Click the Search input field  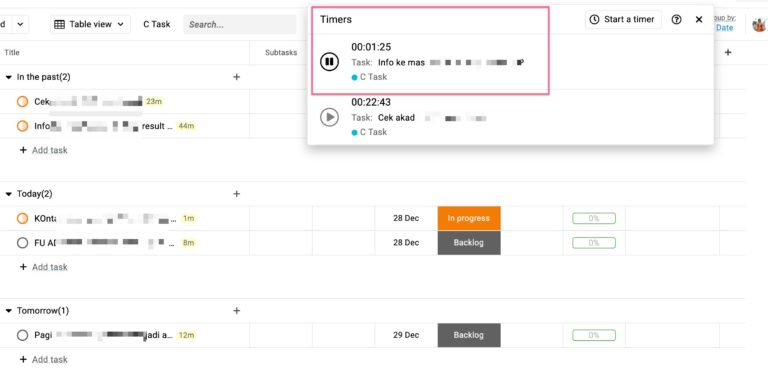click(x=240, y=24)
